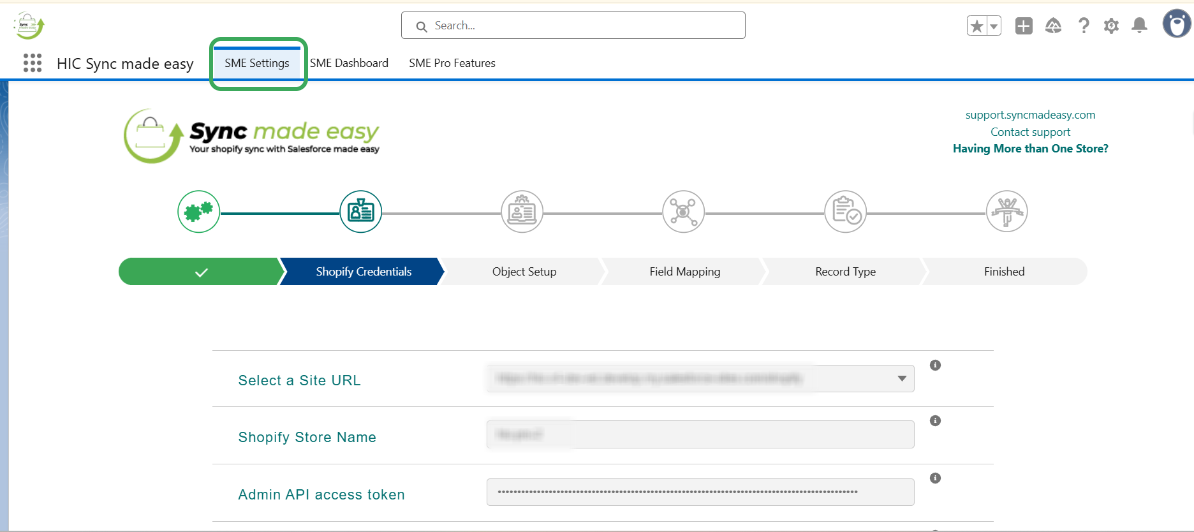The height and width of the screenshot is (532, 1194).
Task: Click the Object Setup laptop step icon
Action: pyautogui.click(x=522, y=211)
